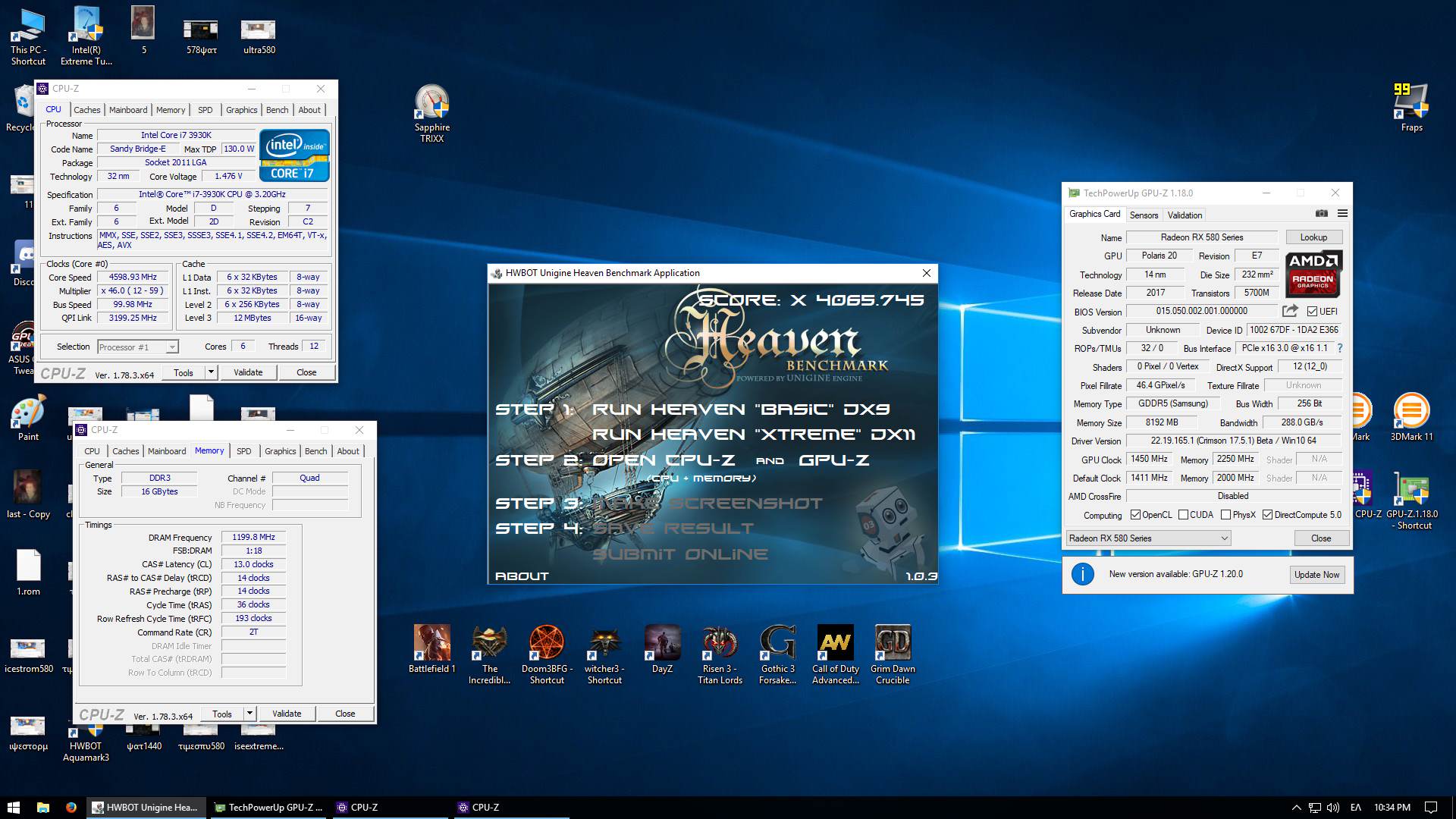Open SPD tab in memory CPU-Z window
The width and height of the screenshot is (1456, 819).
(243, 451)
